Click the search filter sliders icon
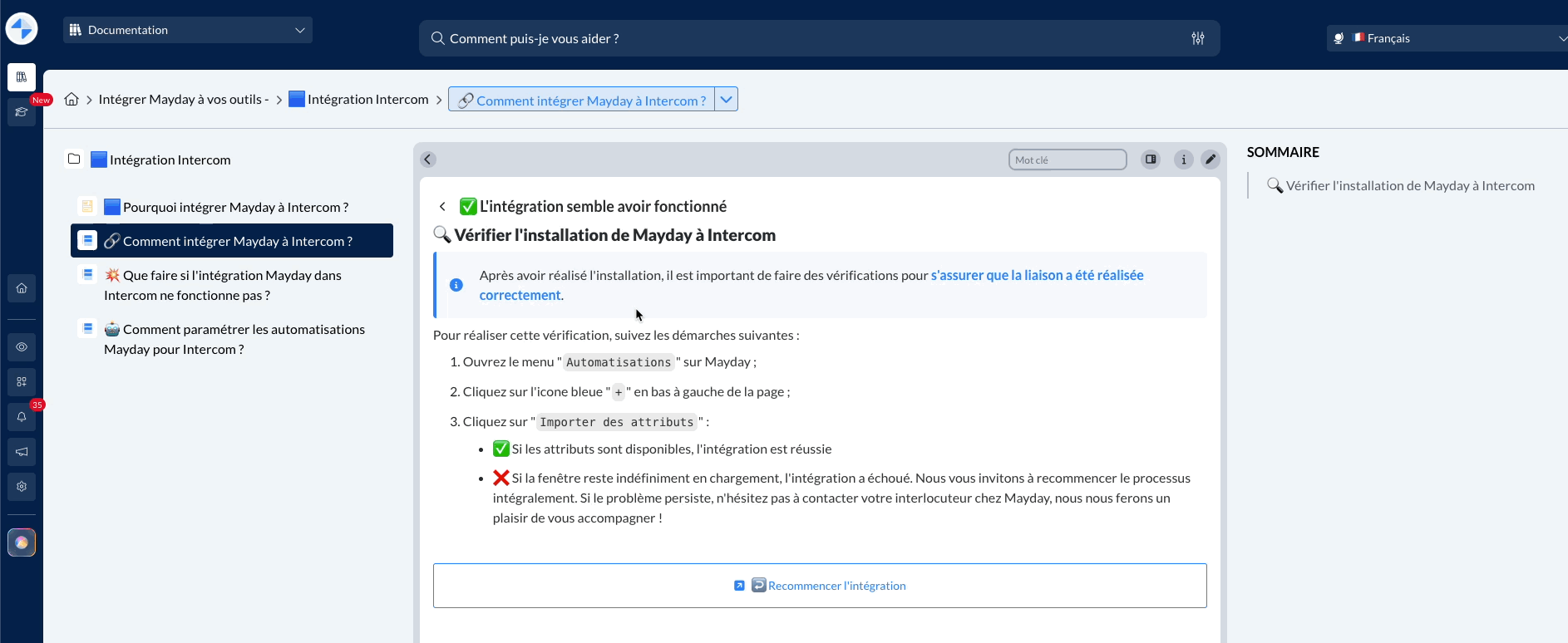1568x643 pixels. pyautogui.click(x=1198, y=38)
